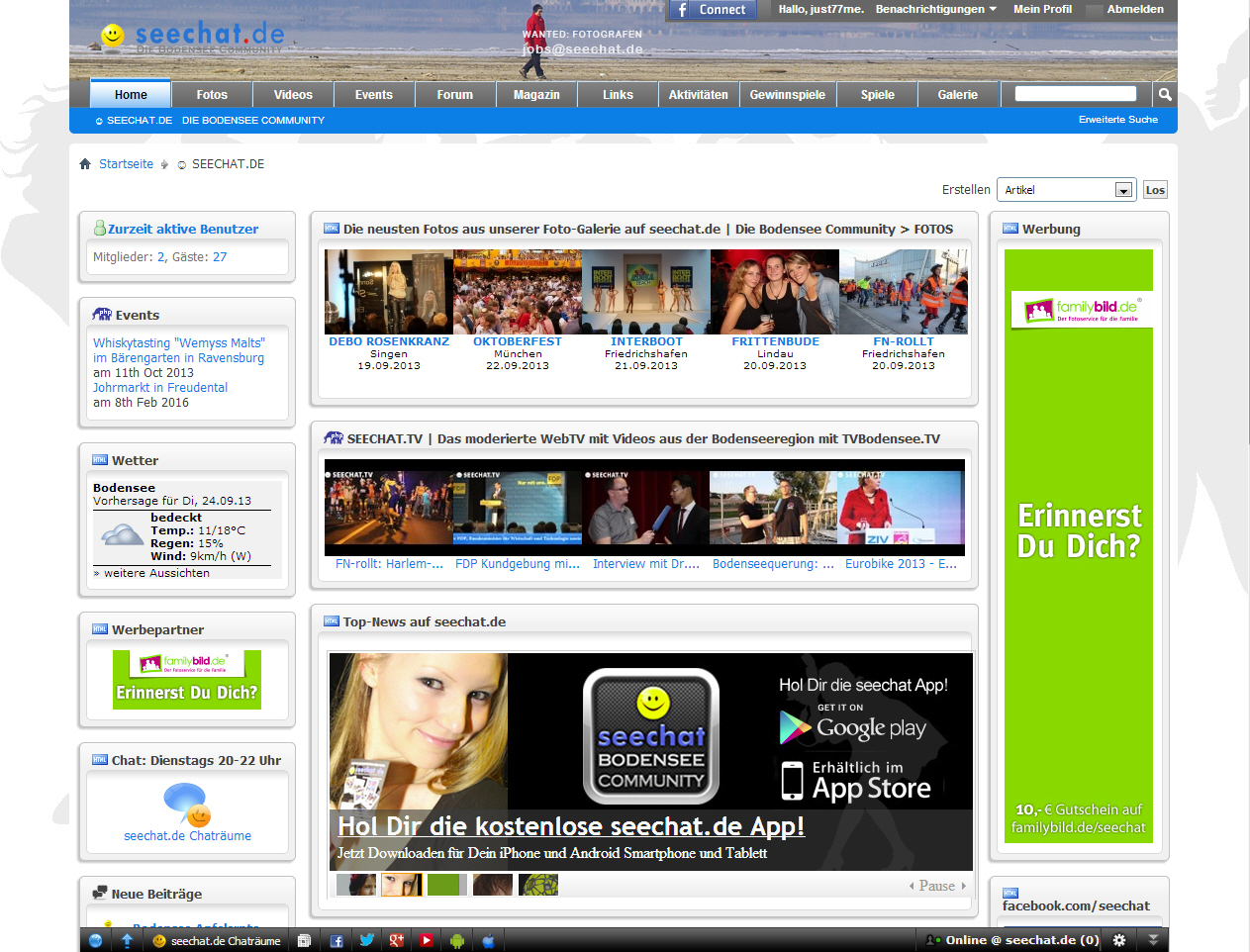Open the Aktivitäten tab
This screenshot has height=952, width=1250.
pos(698,95)
